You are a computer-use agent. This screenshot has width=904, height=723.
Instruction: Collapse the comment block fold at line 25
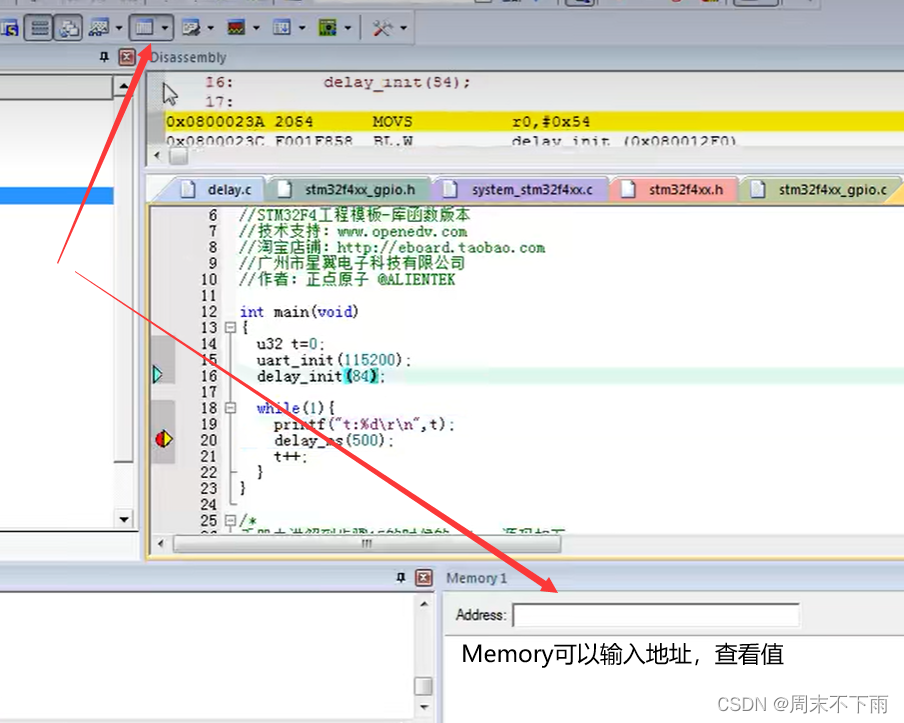[231, 521]
